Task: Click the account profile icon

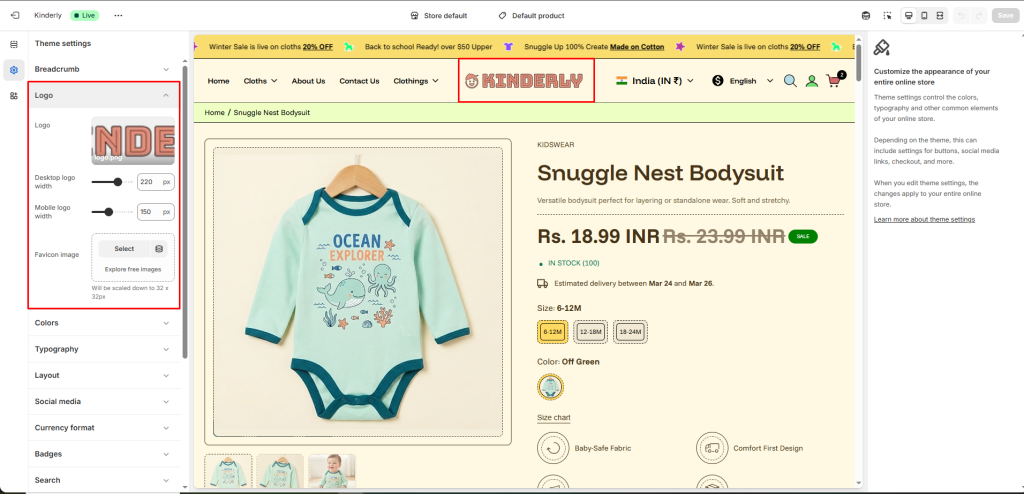Action: pos(812,81)
